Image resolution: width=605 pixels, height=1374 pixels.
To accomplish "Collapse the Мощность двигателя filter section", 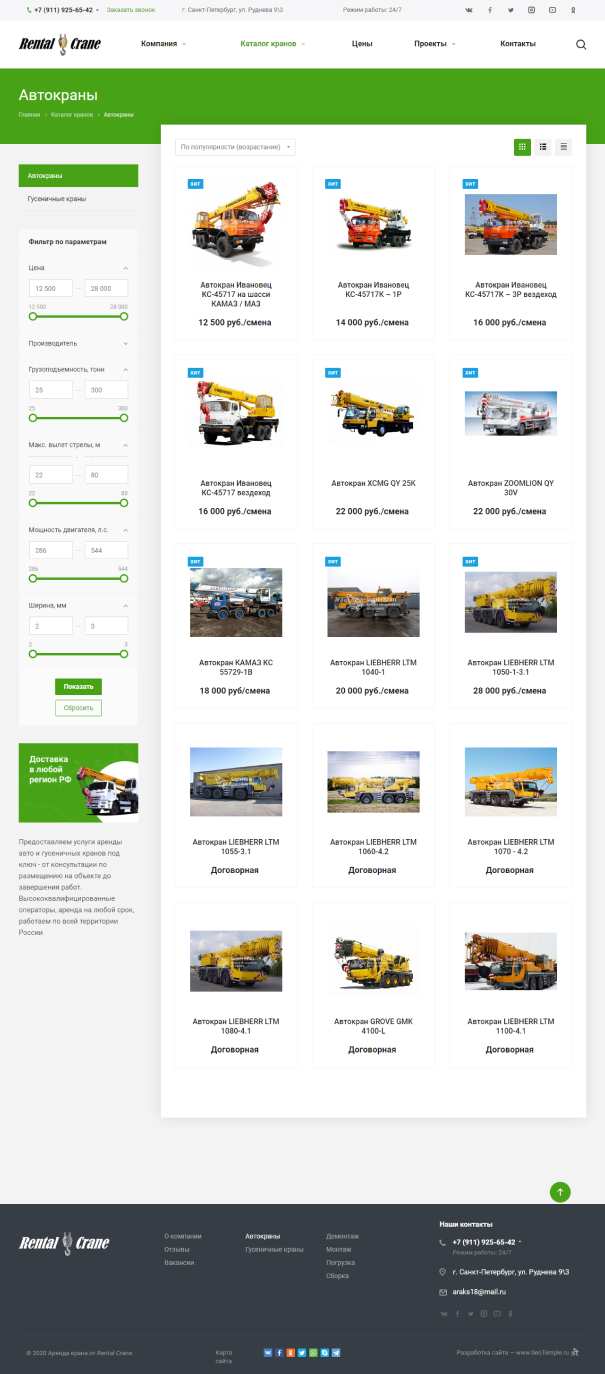I will [125, 529].
